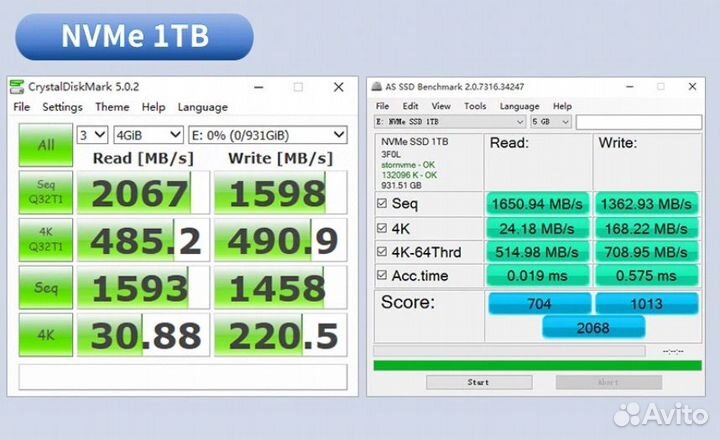This screenshot has height=440, width=720.
Task: Click the 4K Q32T1 read result 485.2
Action: [143, 240]
